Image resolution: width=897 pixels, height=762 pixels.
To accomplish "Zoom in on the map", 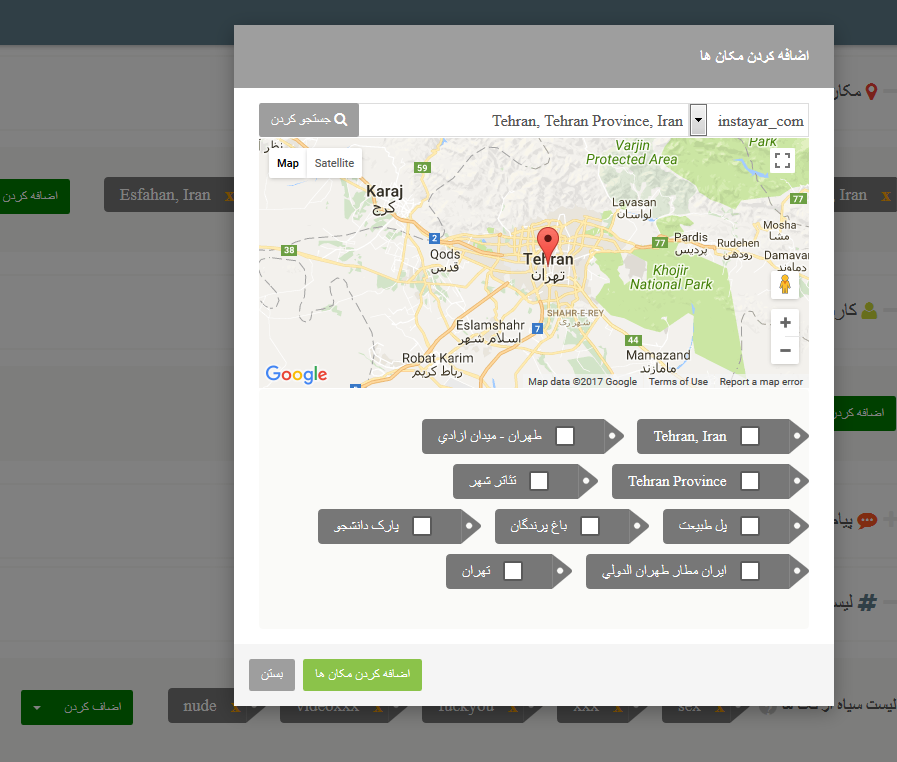I will pos(785,323).
